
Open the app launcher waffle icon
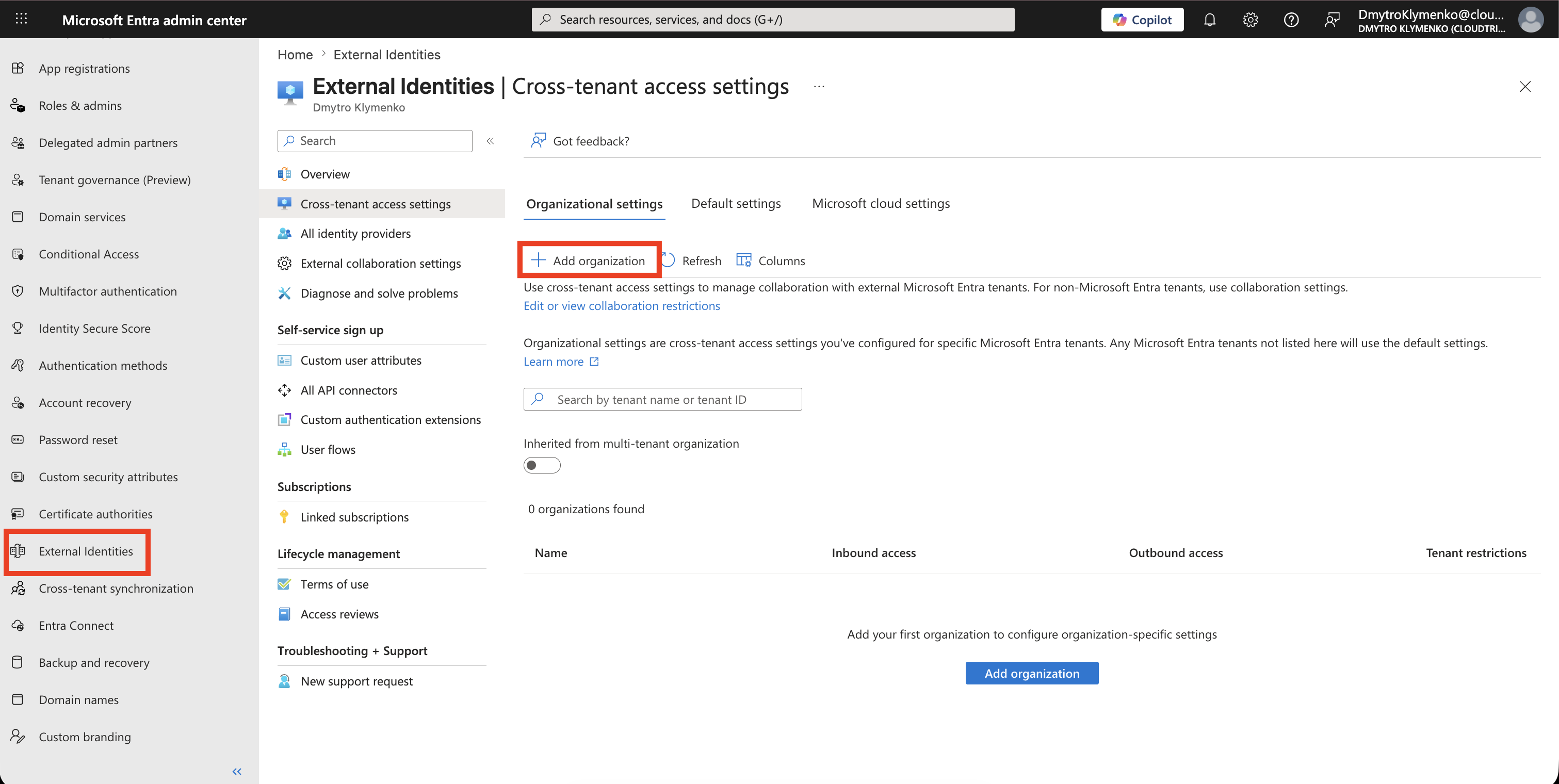point(21,19)
